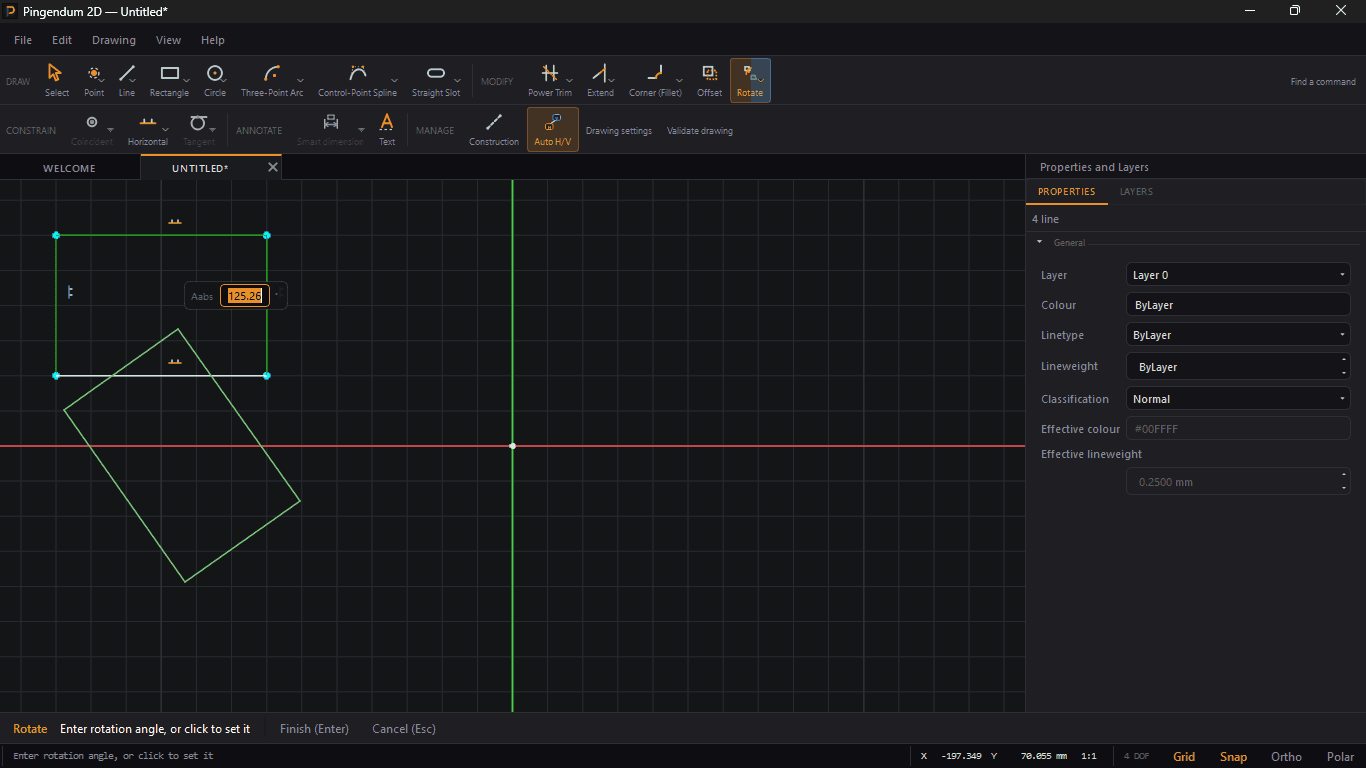The image size is (1366, 768).
Task: Open the View menu
Action: [x=168, y=40]
